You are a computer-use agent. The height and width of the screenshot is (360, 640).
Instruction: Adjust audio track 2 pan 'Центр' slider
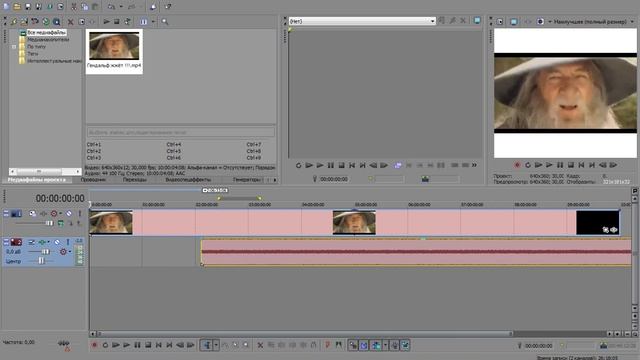[x=41, y=261]
